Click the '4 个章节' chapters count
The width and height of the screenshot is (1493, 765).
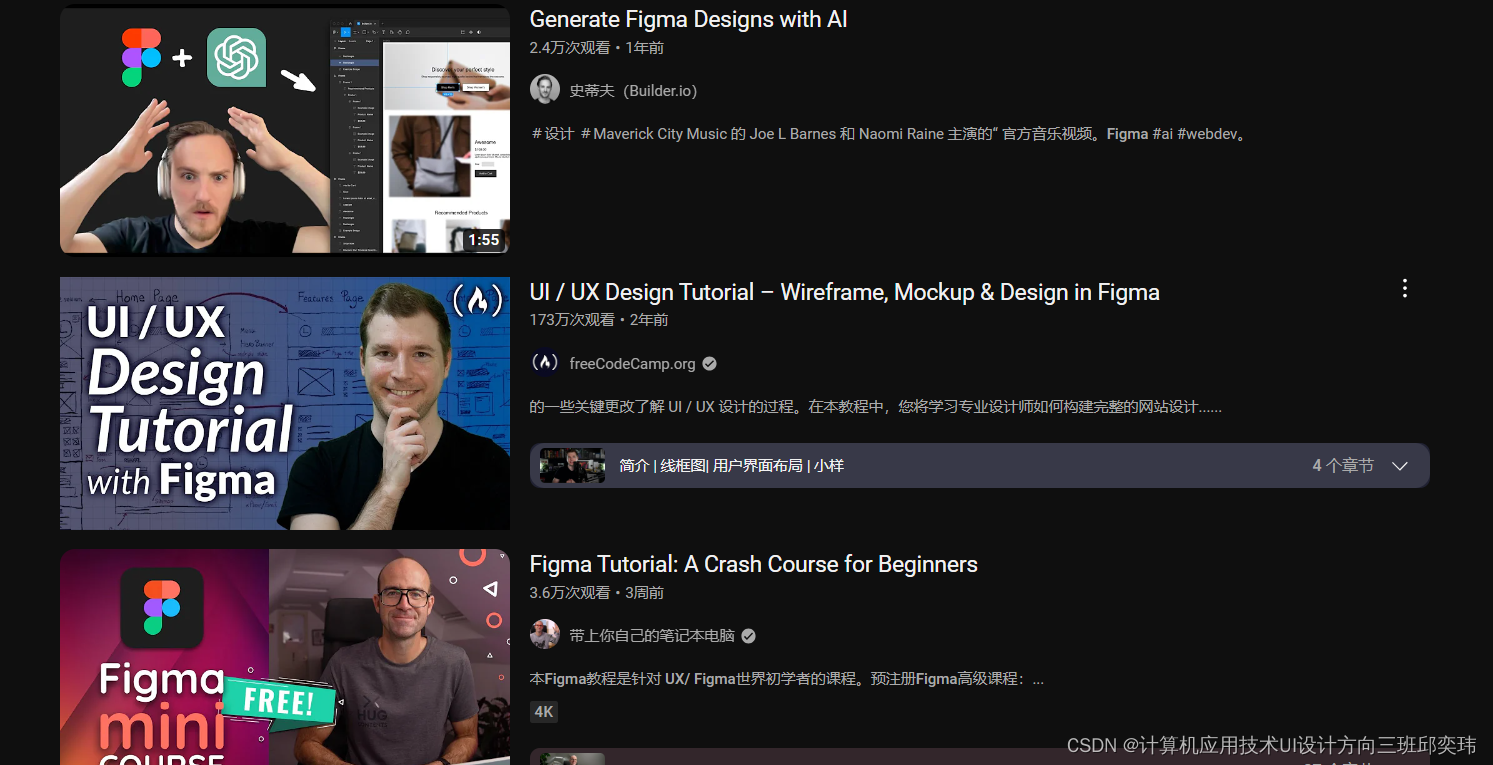coord(1343,466)
